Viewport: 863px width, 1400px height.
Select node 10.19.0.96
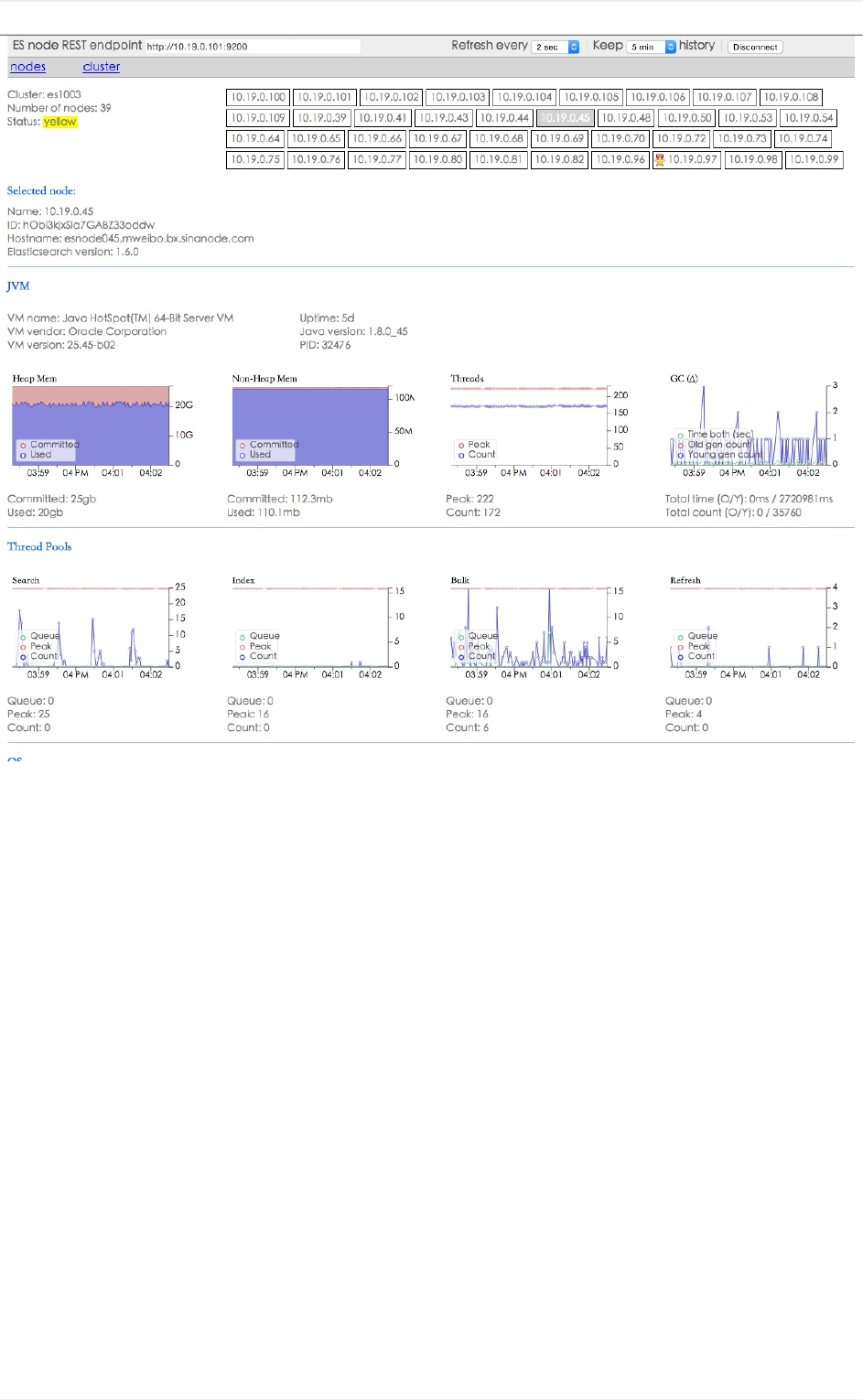[620, 159]
